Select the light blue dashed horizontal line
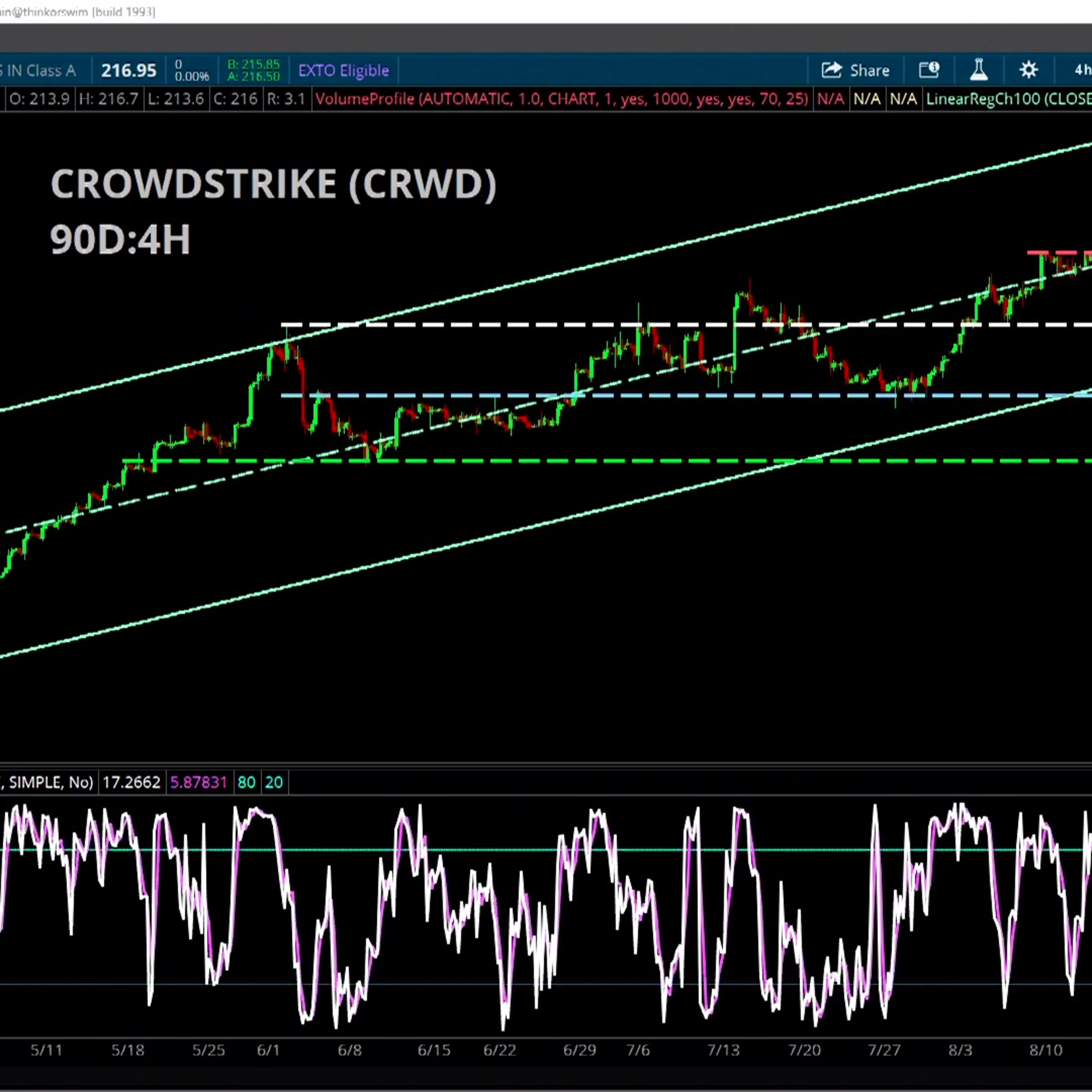1092x1092 pixels. coord(686,395)
